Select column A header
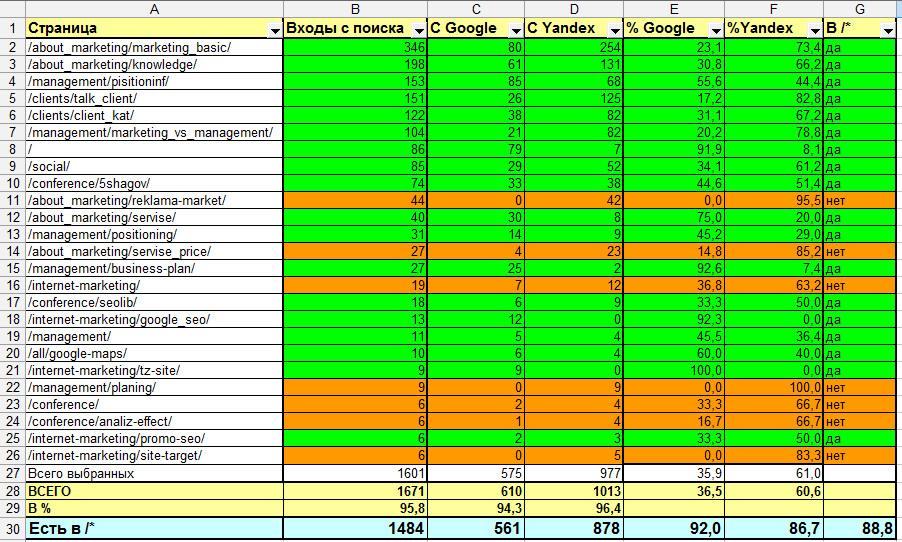 [x=153, y=9]
